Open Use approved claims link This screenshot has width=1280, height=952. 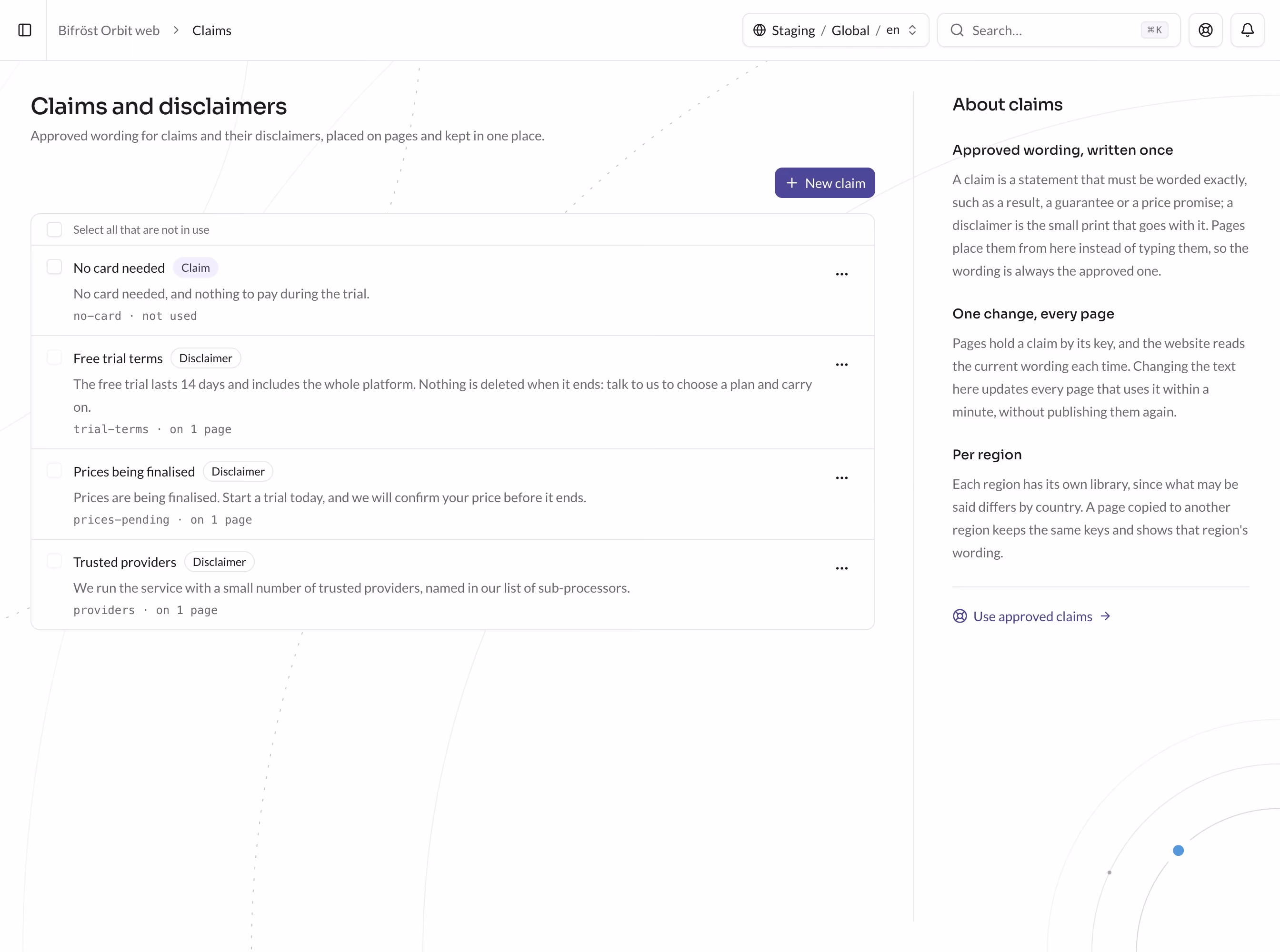tap(1031, 616)
